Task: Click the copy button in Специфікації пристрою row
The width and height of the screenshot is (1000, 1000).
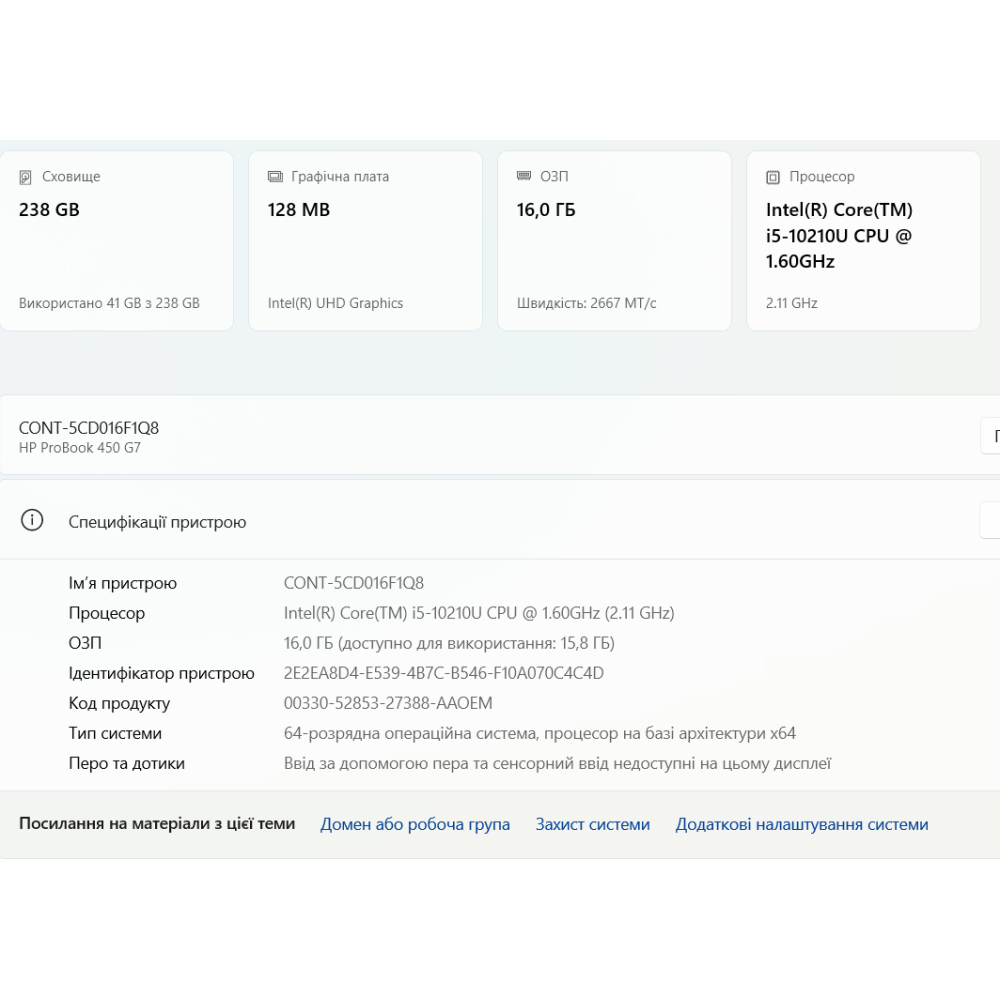Action: tap(990, 521)
